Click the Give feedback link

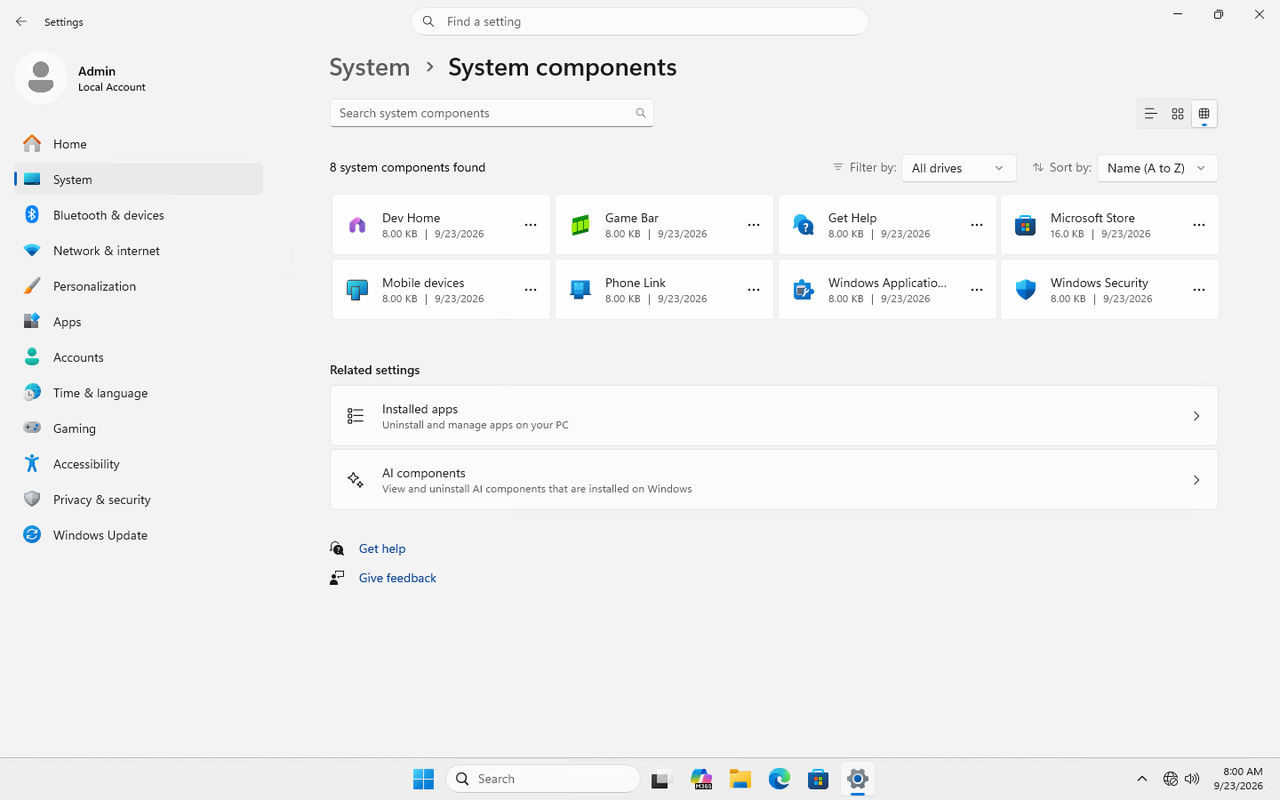398,578
